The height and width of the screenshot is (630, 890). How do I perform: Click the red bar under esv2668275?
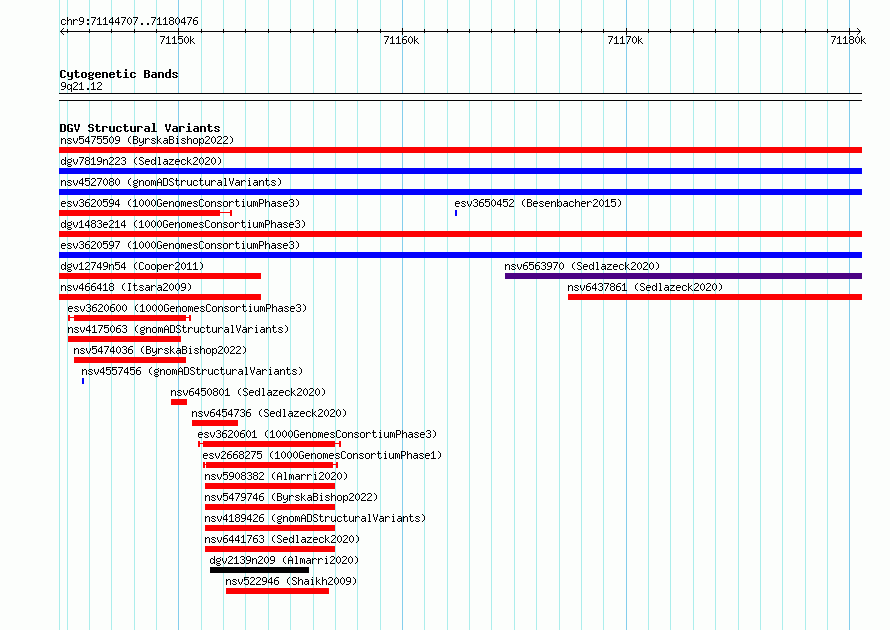click(x=269, y=465)
